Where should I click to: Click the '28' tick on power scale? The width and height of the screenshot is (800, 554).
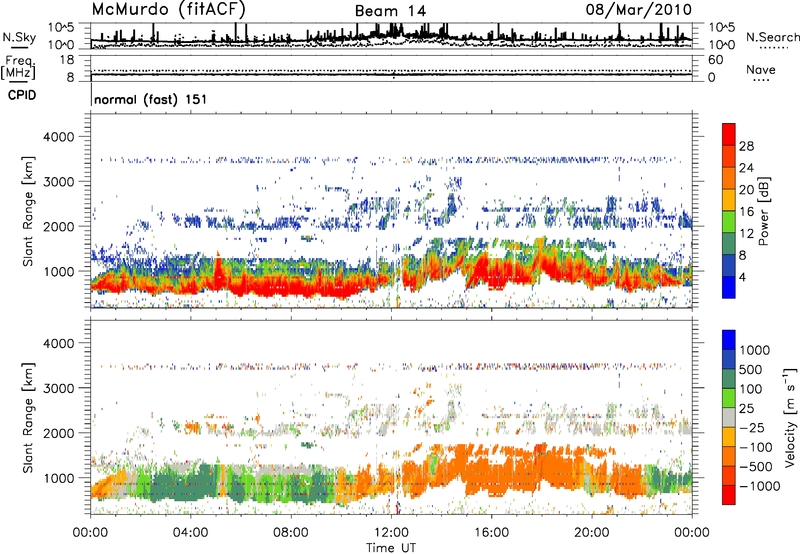tap(746, 146)
